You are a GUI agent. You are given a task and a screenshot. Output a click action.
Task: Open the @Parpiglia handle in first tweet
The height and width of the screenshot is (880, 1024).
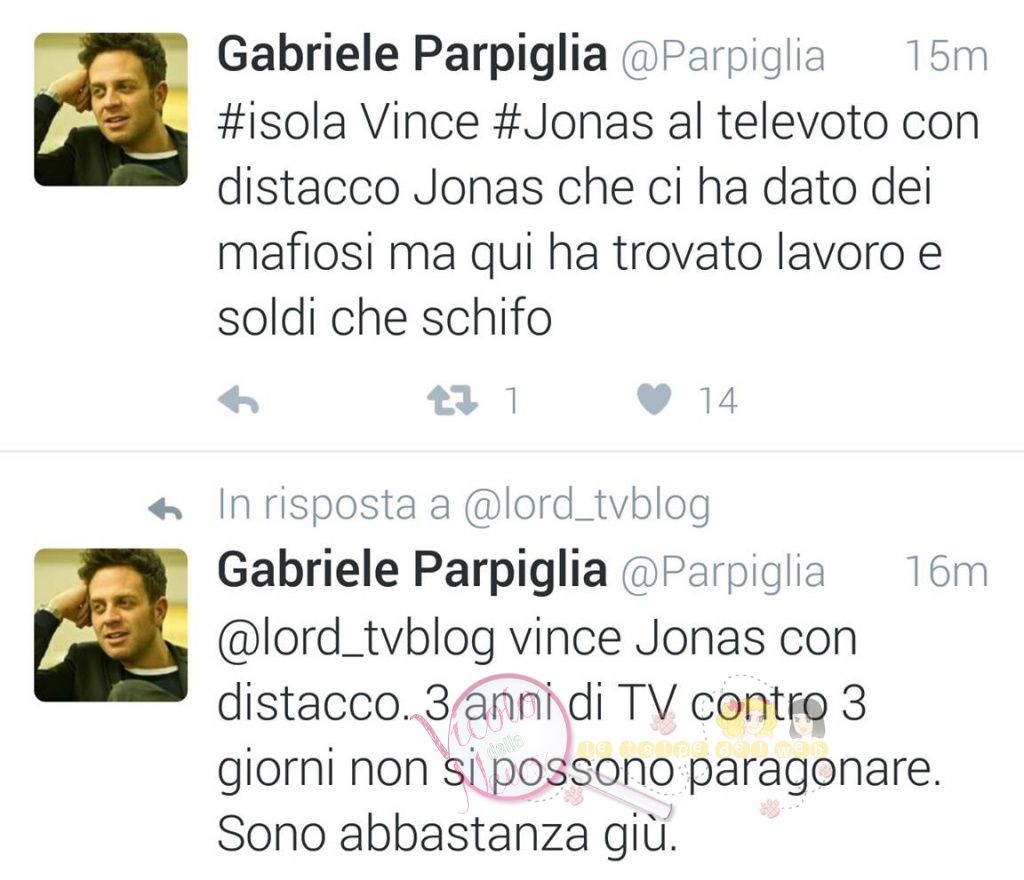pos(722,57)
